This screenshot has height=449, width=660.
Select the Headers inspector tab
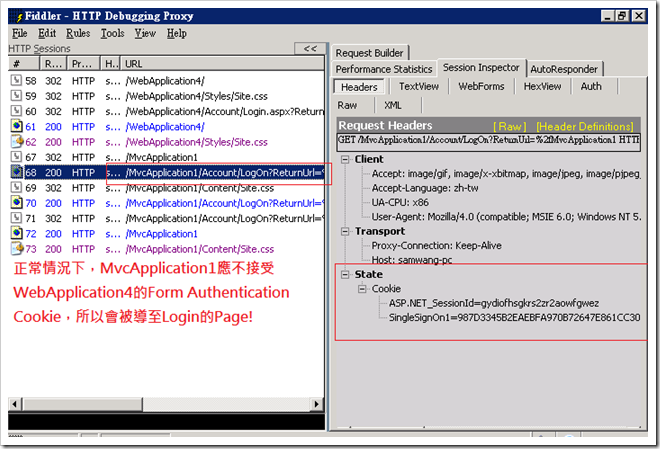[x=359, y=87]
